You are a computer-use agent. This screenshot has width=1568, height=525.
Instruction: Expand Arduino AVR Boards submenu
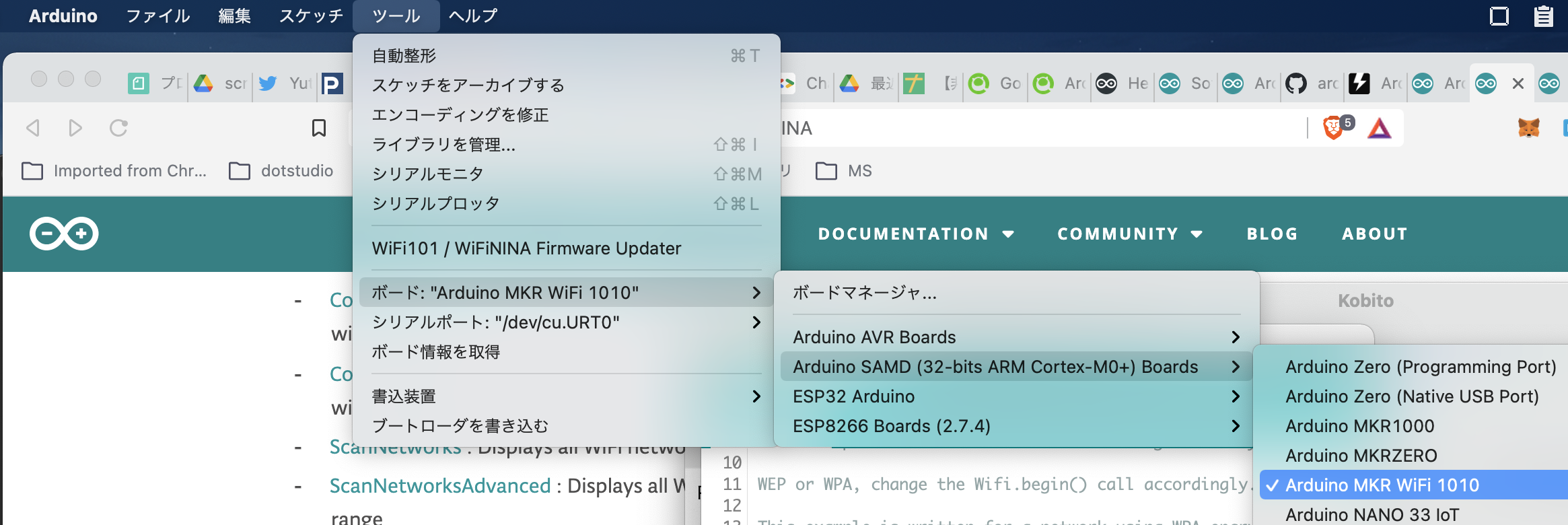click(x=1016, y=337)
